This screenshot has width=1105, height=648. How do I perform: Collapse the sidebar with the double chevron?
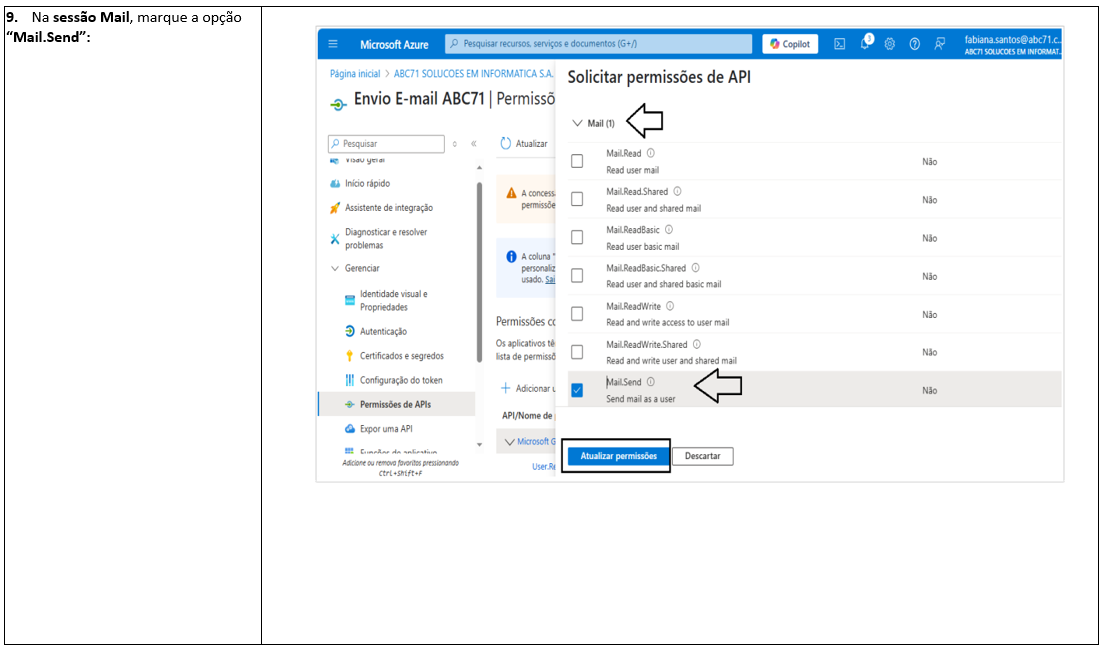click(473, 144)
